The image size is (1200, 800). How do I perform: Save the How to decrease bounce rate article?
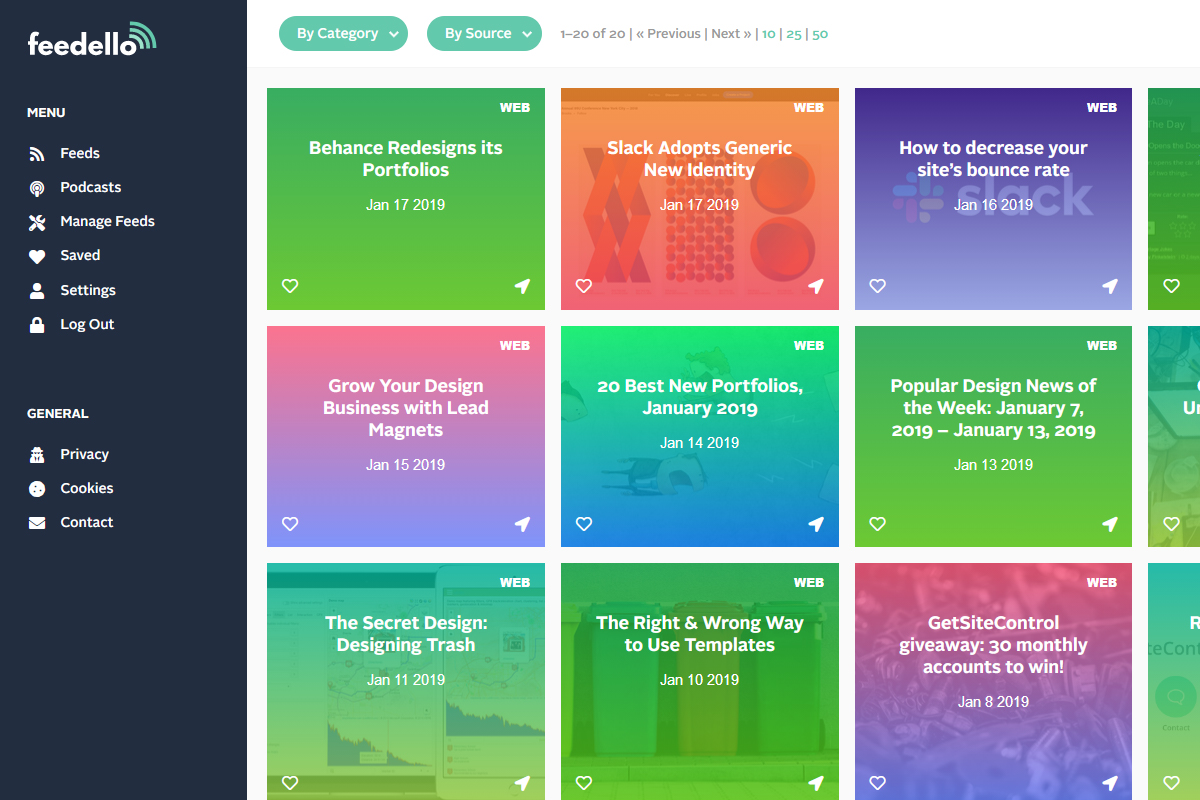point(877,286)
